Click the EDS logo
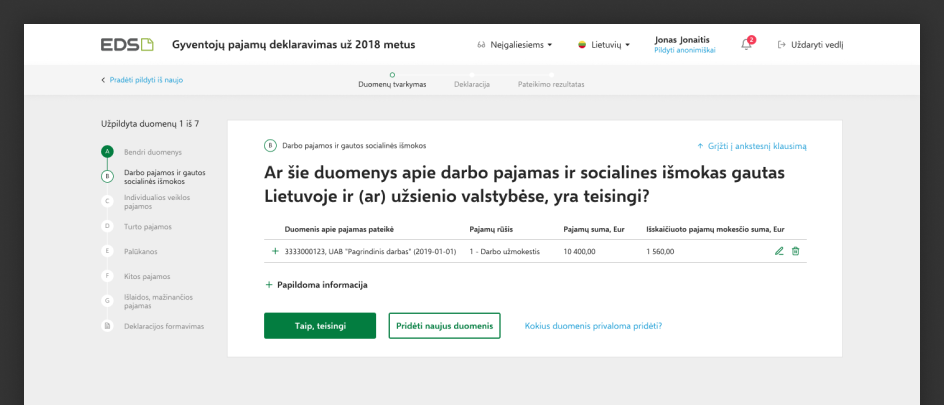944x405 pixels. [x=127, y=45]
